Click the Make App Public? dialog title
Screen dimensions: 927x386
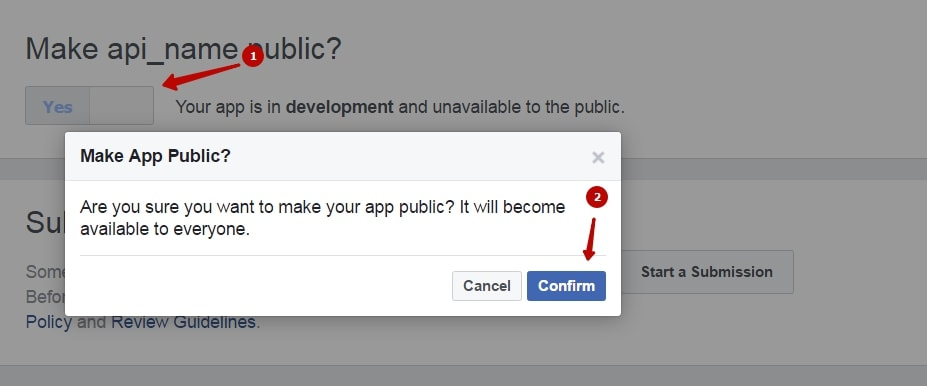pyautogui.click(x=155, y=156)
